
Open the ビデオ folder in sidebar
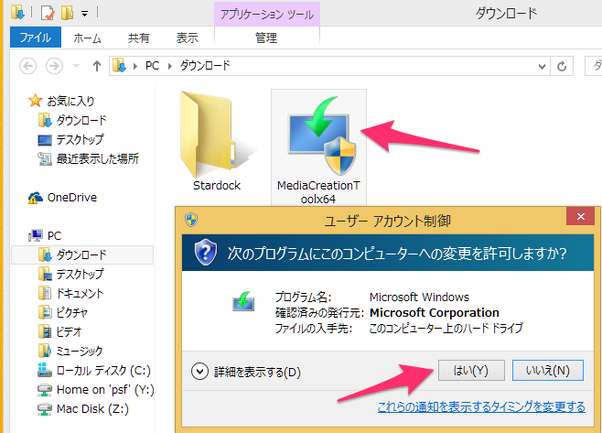[x=60, y=332]
